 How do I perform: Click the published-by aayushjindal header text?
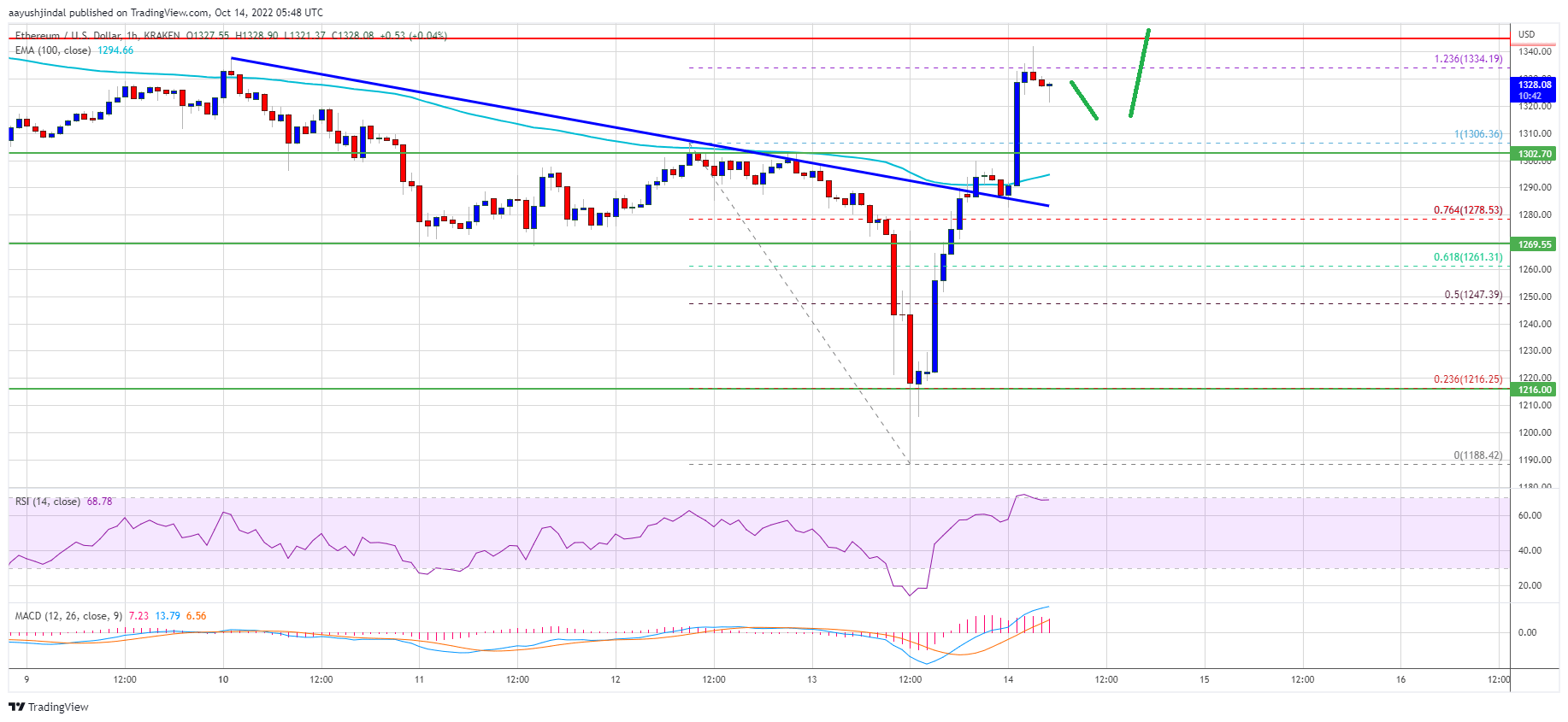[x=166, y=13]
